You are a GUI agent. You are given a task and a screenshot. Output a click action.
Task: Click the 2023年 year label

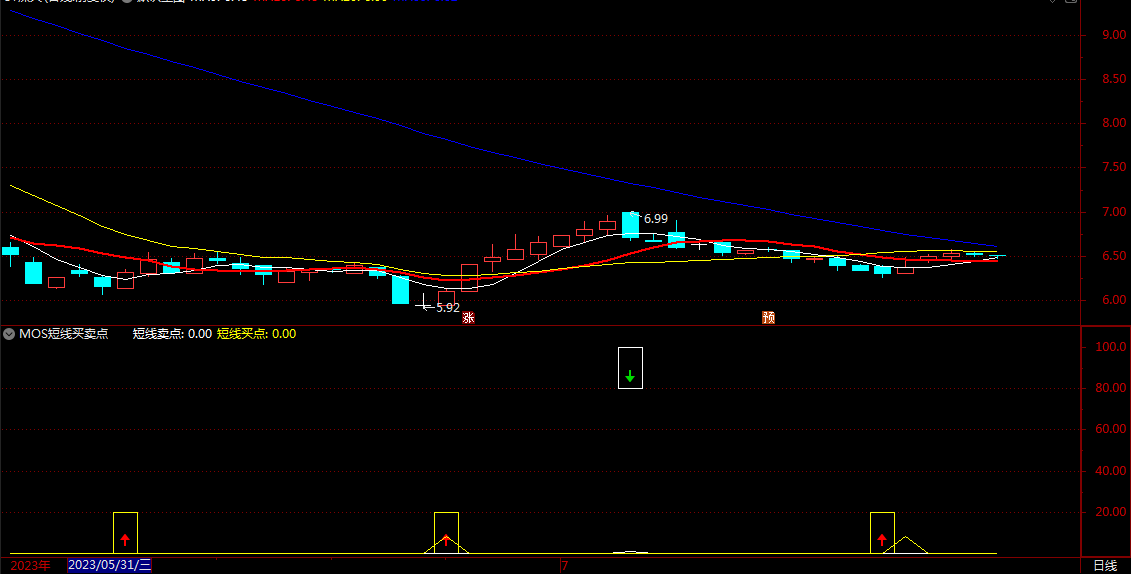pos(31,565)
